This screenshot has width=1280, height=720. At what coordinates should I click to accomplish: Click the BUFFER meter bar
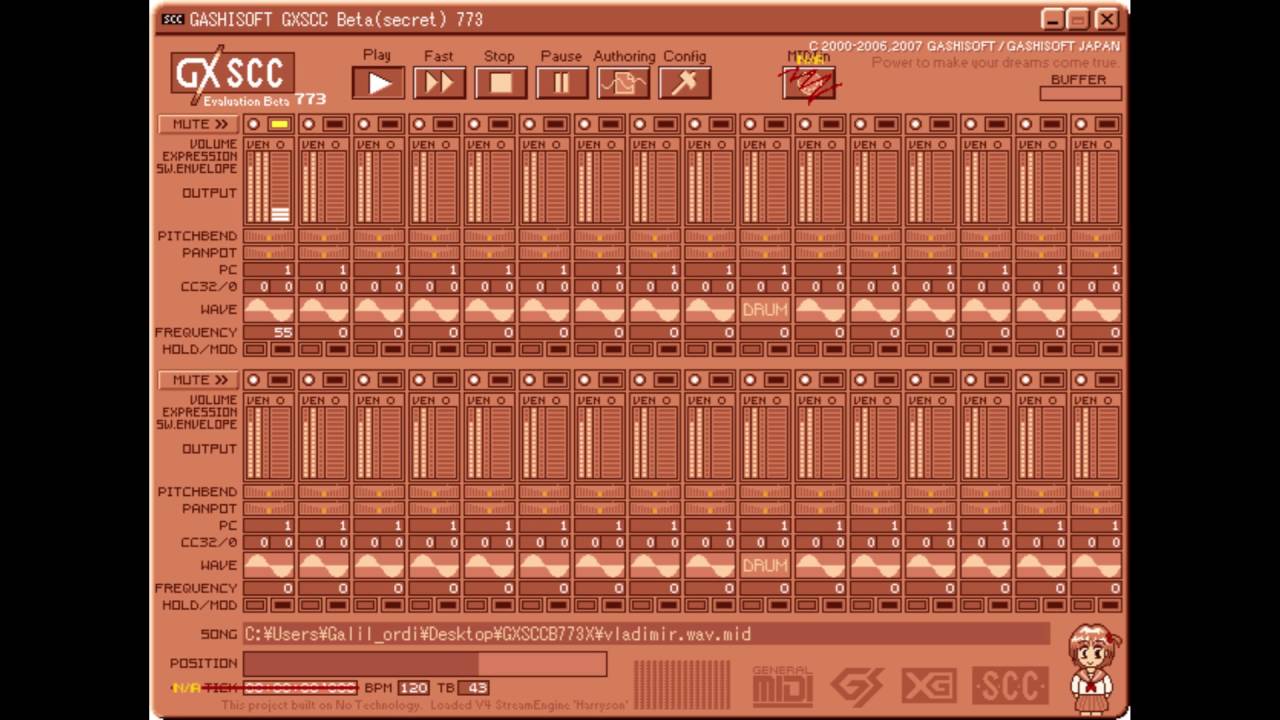[x=1080, y=94]
